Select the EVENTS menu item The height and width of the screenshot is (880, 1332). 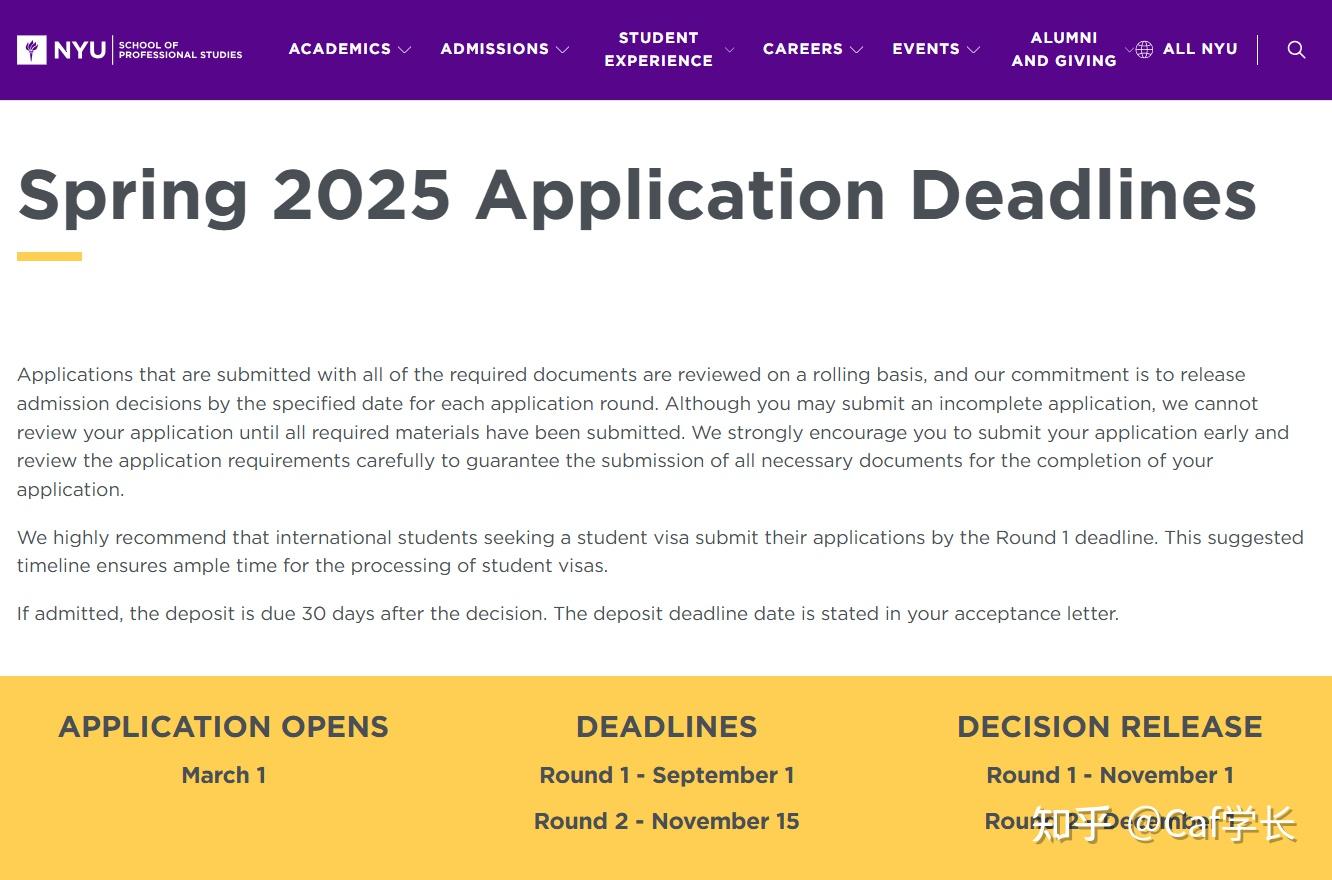coord(925,48)
